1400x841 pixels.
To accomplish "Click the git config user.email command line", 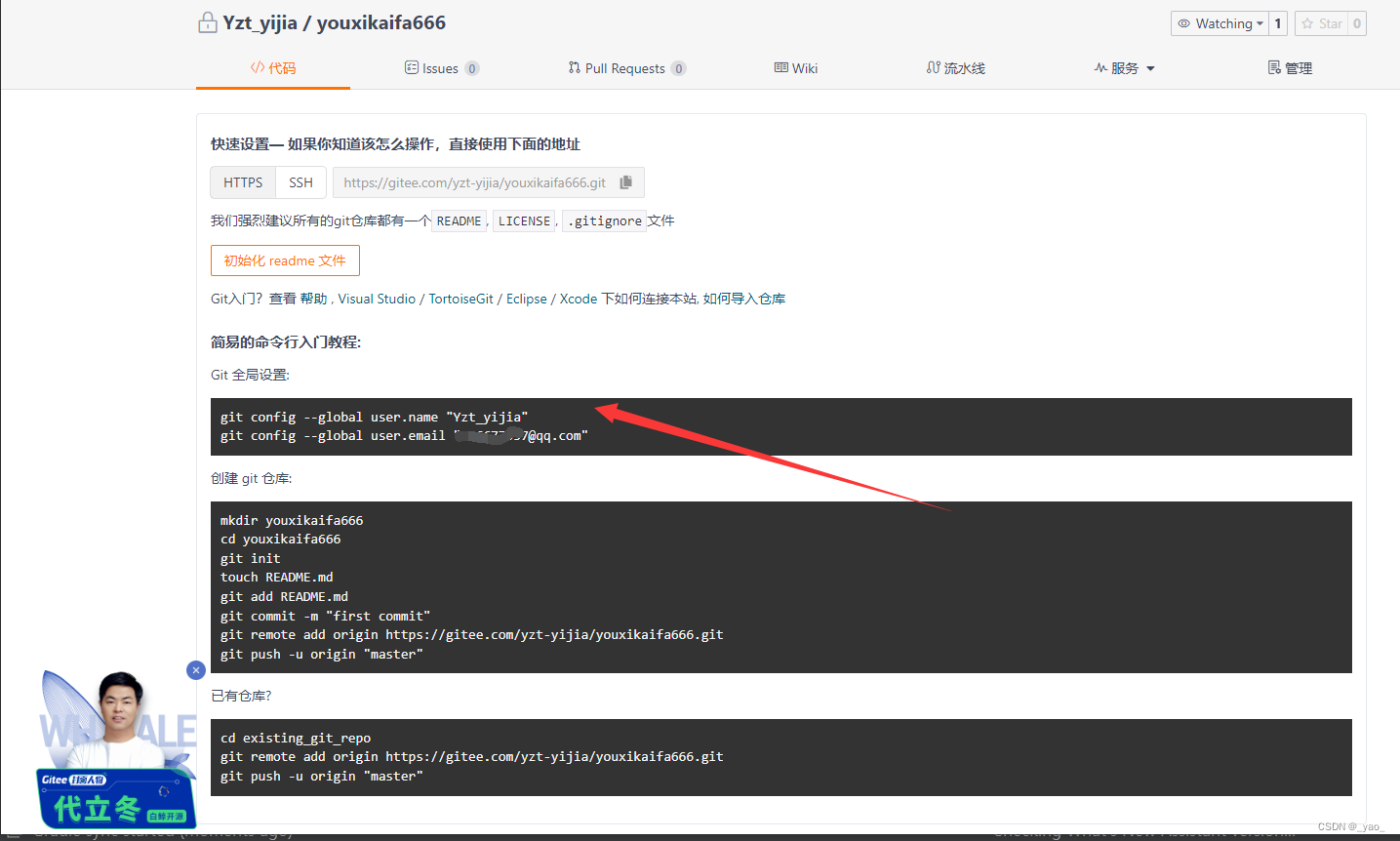I will [404, 436].
